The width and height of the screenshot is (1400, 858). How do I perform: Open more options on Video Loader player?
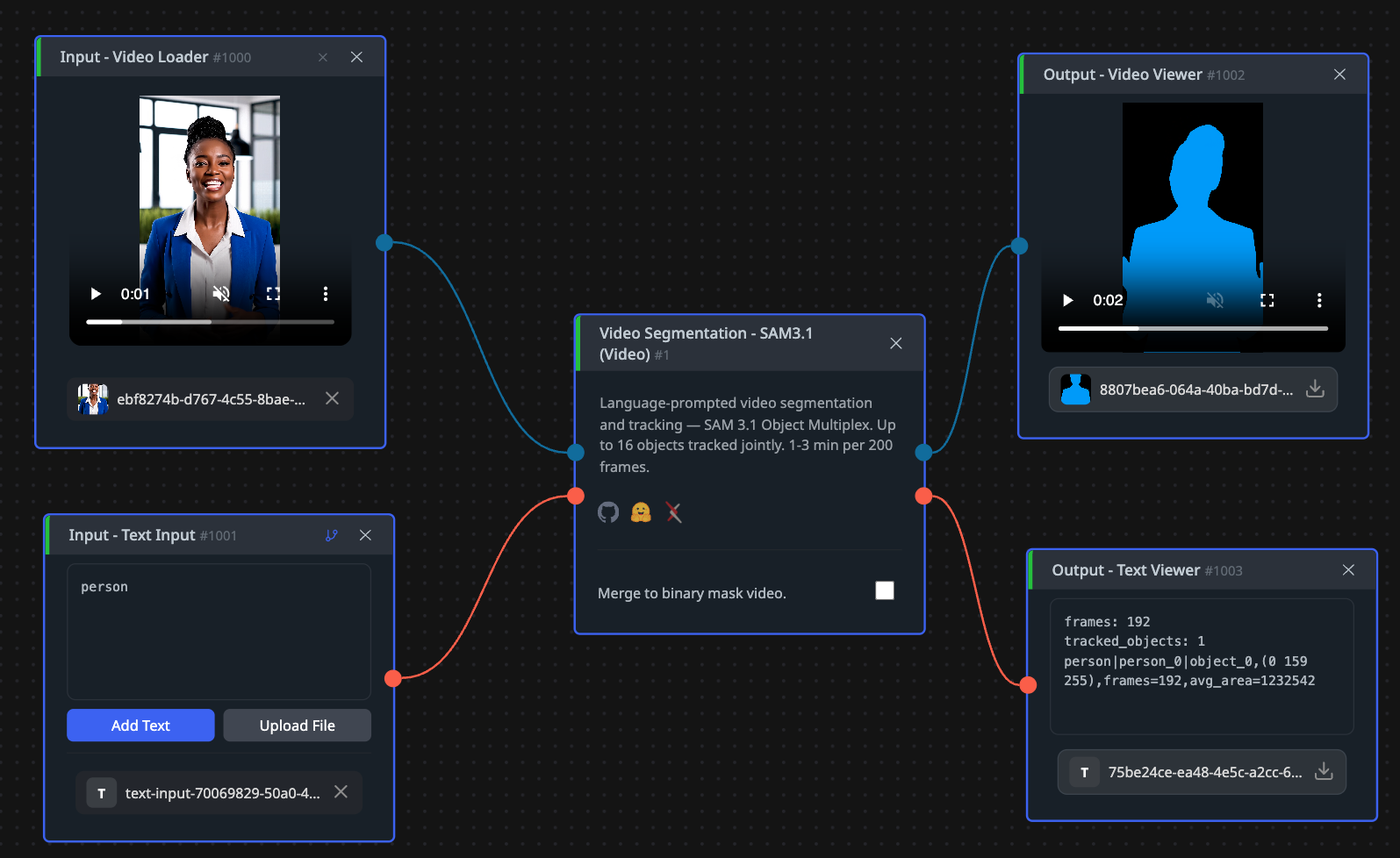click(x=326, y=294)
